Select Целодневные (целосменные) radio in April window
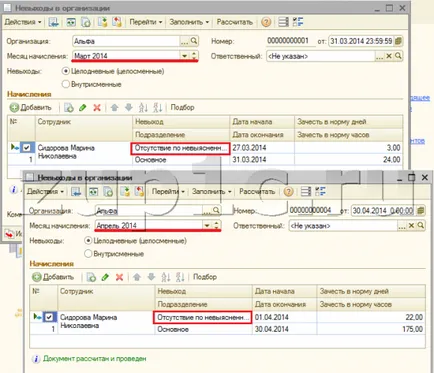This screenshot has width=434, height=373. point(88,240)
